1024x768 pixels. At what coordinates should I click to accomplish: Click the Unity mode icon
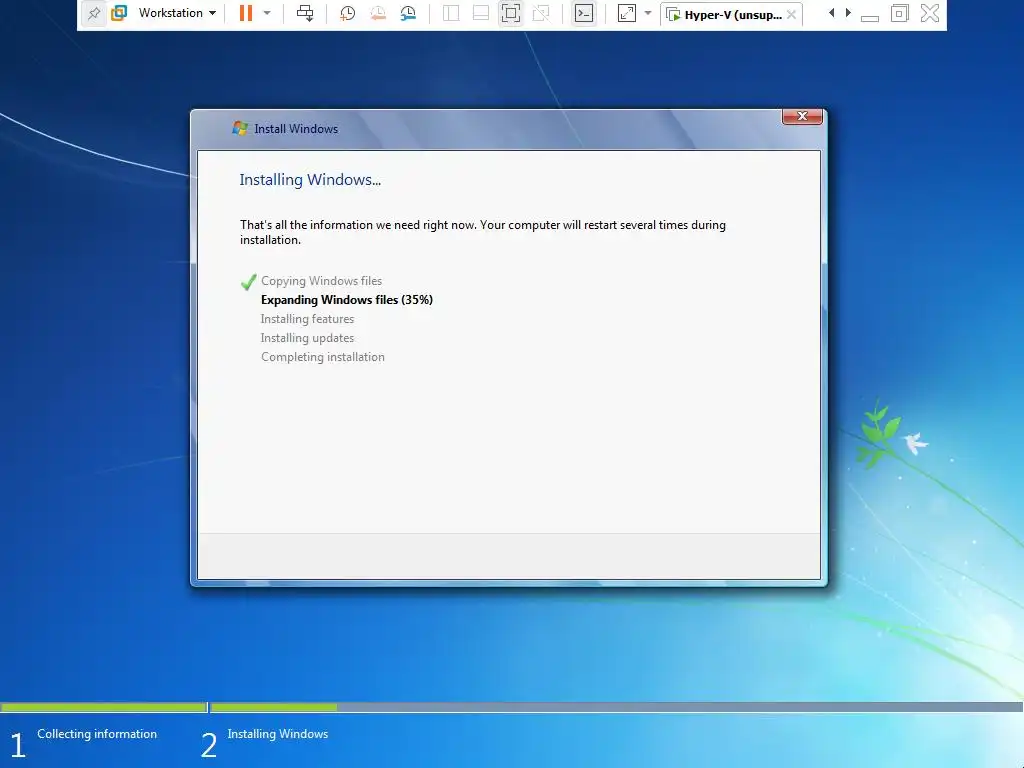[541, 13]
